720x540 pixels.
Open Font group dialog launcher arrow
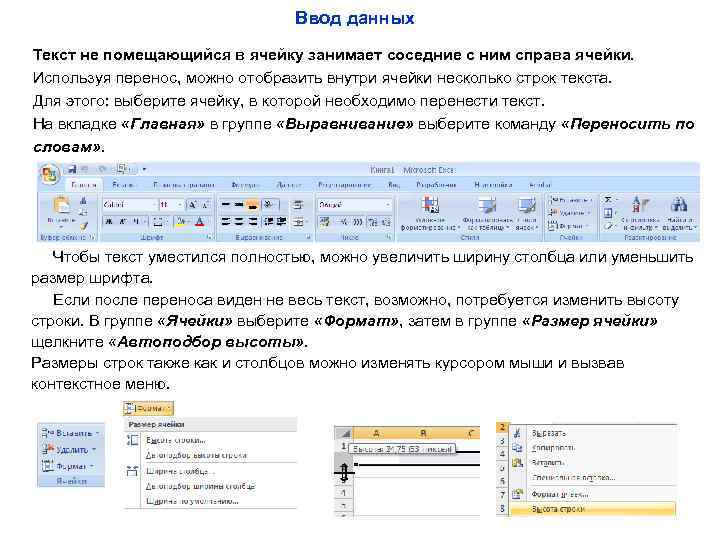209,237
